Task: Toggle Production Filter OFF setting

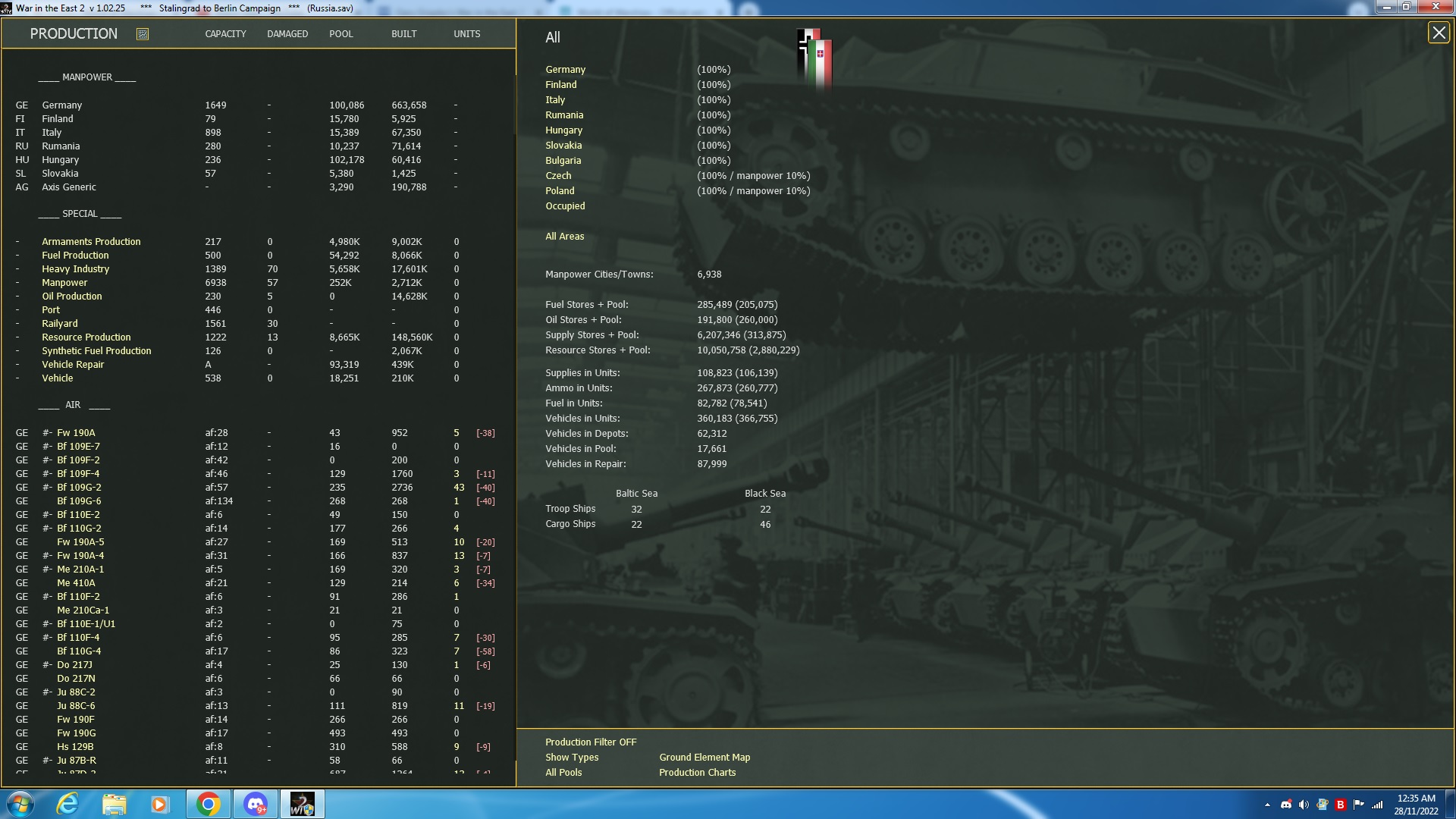Action: click(590, 742)
